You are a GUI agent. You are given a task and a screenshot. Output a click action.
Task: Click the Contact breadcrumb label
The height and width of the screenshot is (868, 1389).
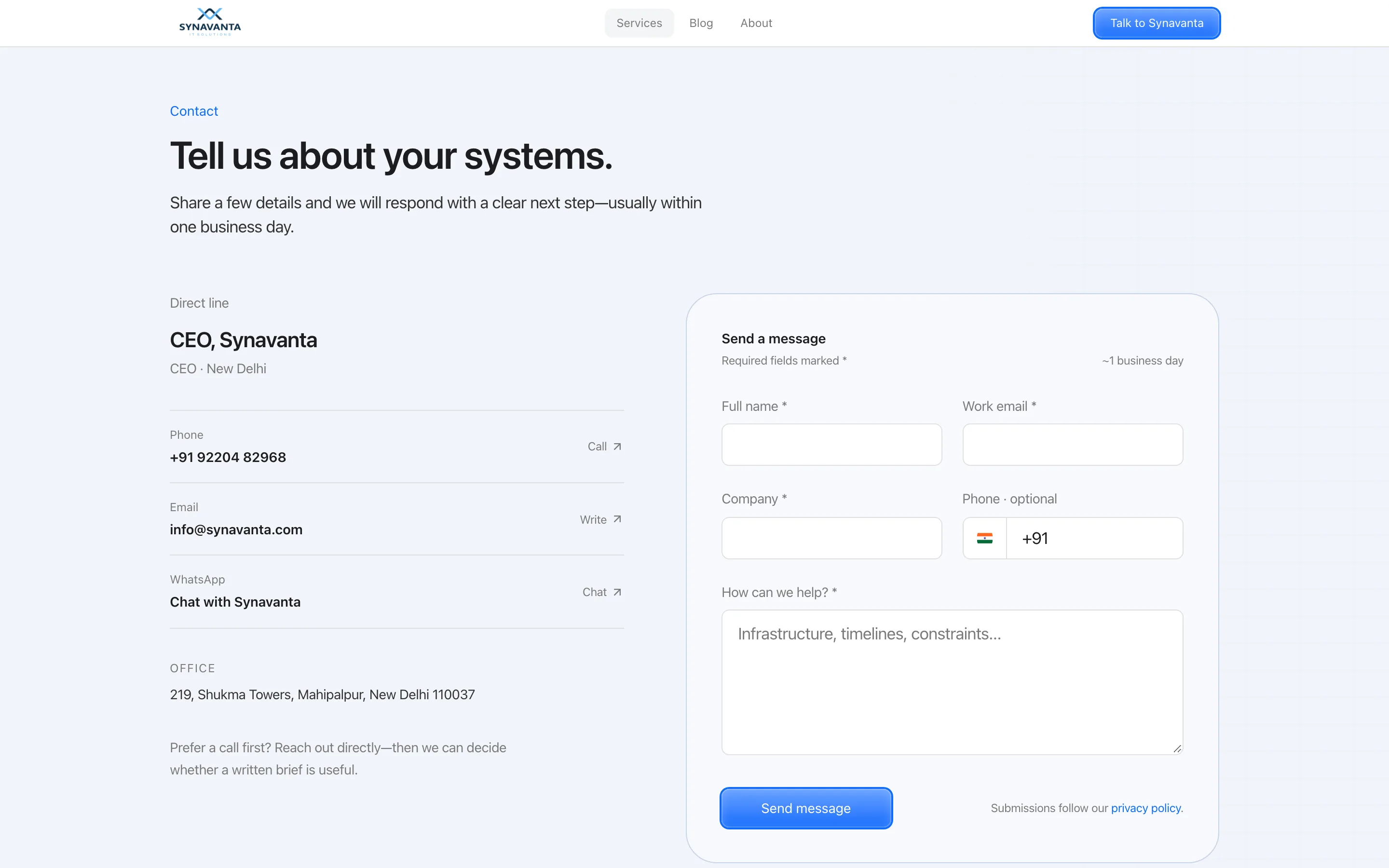[194, 111]
